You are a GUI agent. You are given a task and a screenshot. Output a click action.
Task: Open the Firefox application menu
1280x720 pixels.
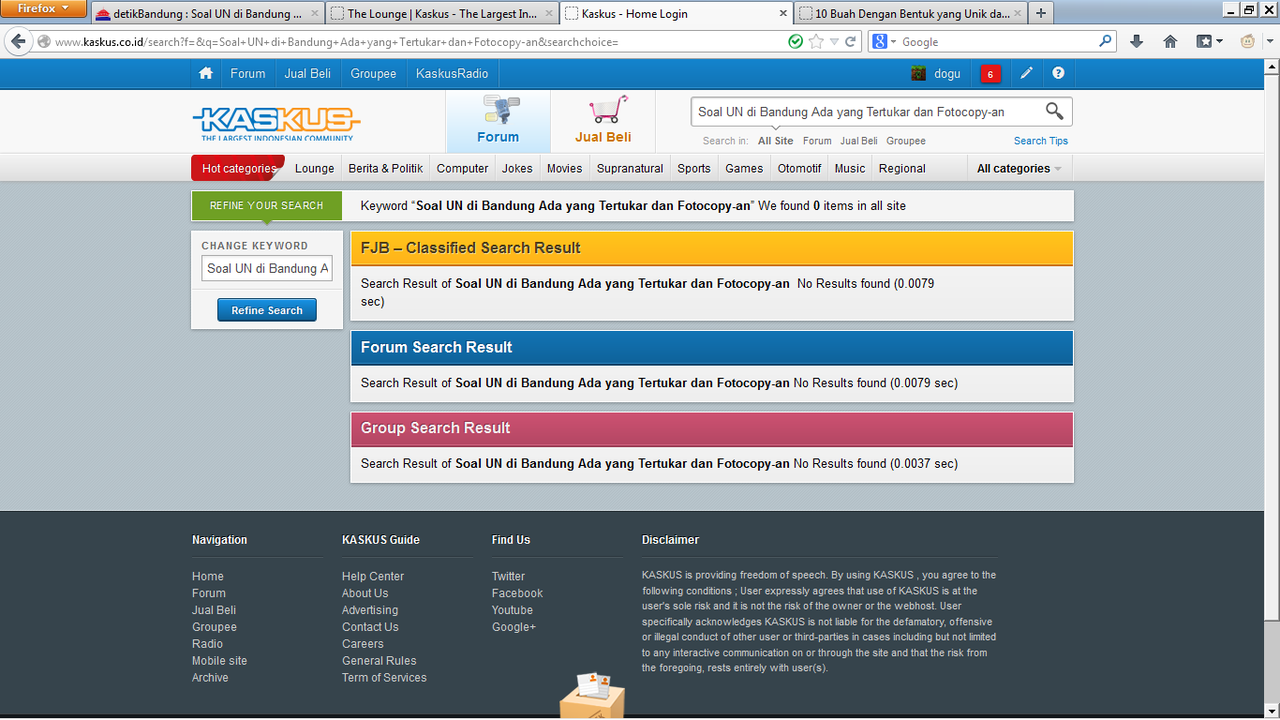44,9
